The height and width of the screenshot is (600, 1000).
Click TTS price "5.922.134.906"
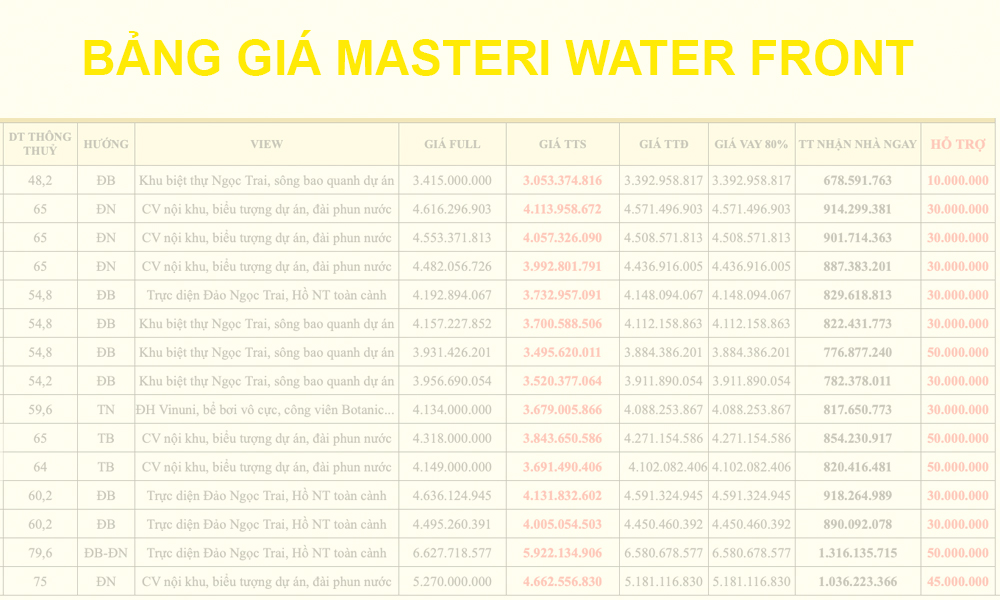tap(562, 553)
